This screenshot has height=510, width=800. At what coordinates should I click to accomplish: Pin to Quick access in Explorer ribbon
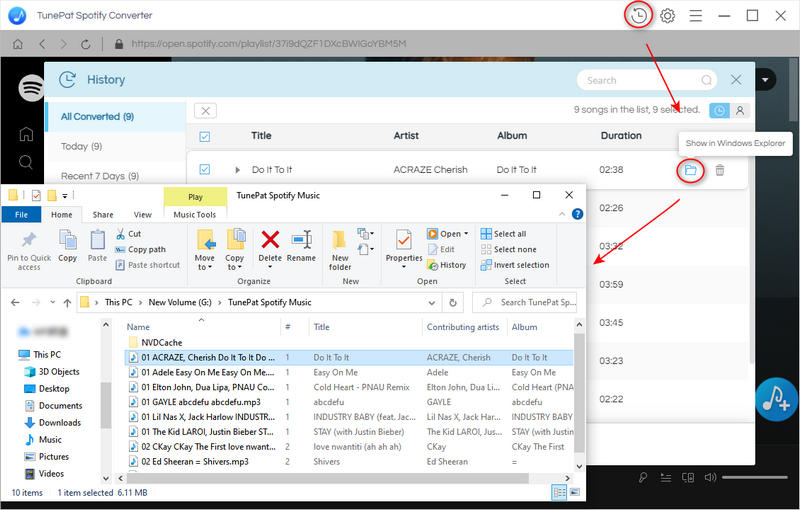pos(29,249)
